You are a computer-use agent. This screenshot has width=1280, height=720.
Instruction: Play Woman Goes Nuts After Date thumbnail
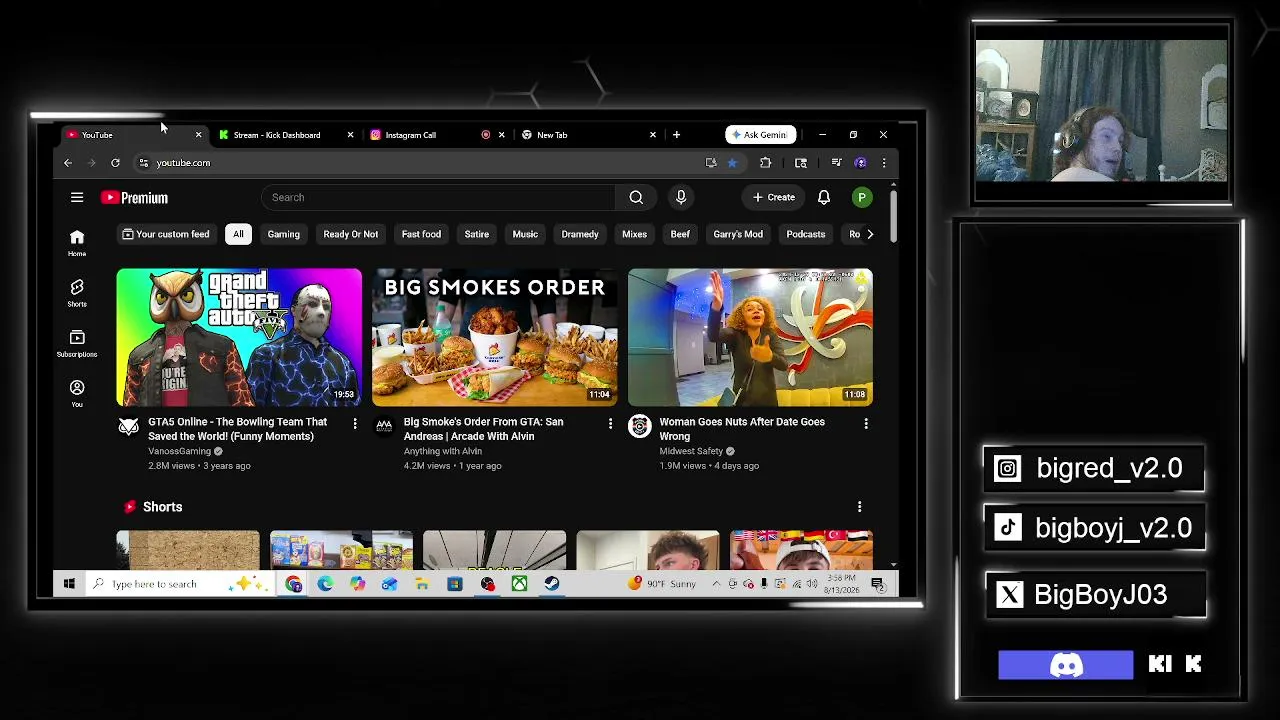(750, 337)
